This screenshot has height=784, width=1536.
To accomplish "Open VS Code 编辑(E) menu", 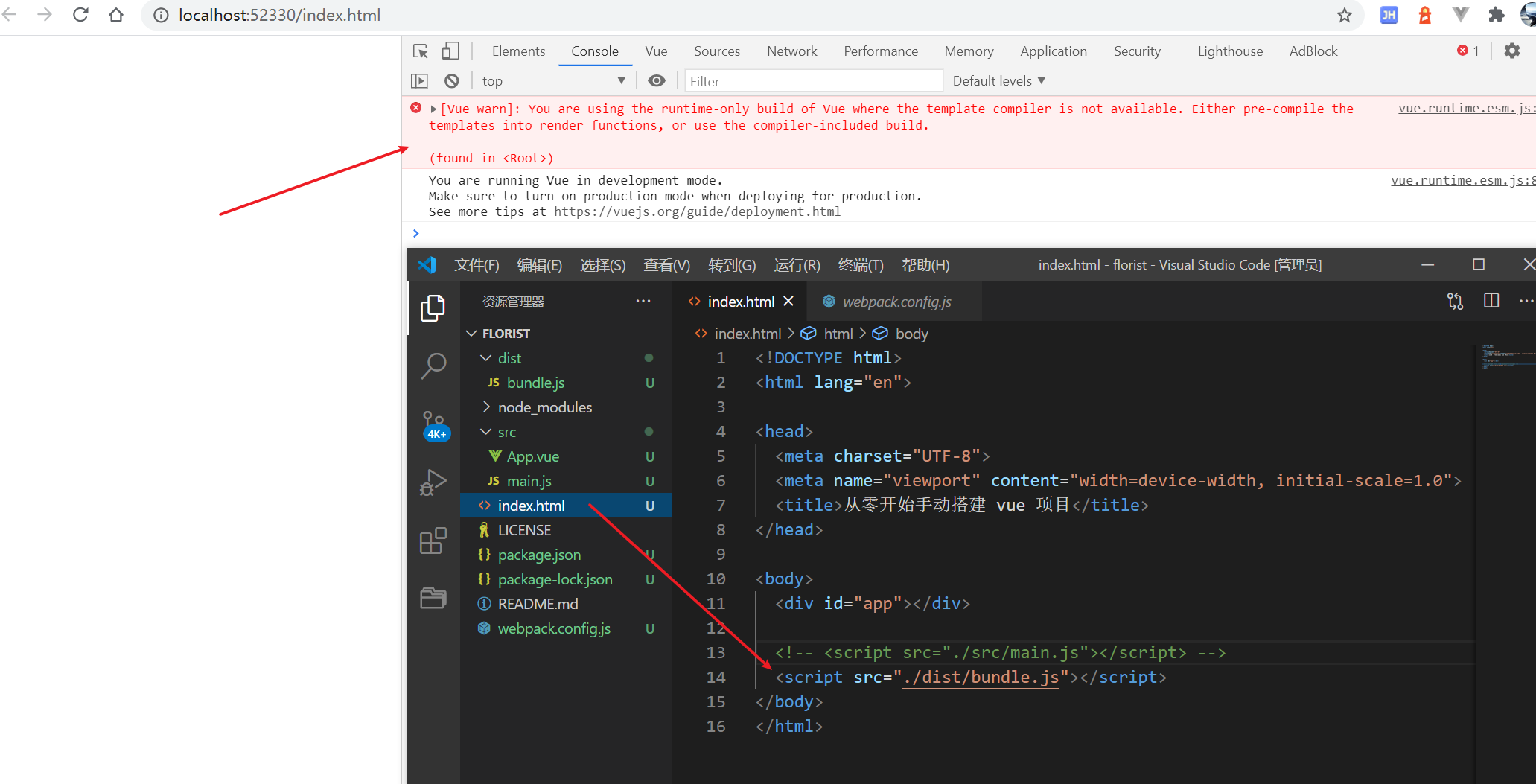I will point(539,265).
